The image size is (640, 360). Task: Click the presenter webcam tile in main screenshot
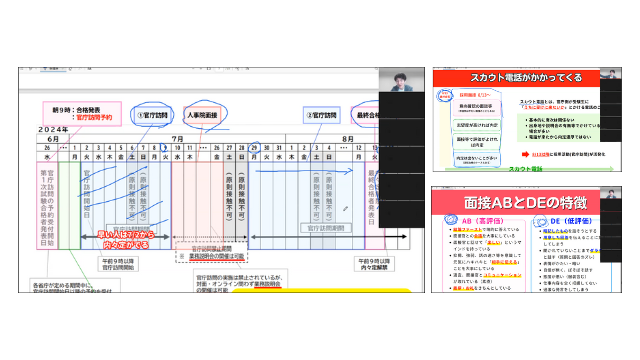(401, 80)
